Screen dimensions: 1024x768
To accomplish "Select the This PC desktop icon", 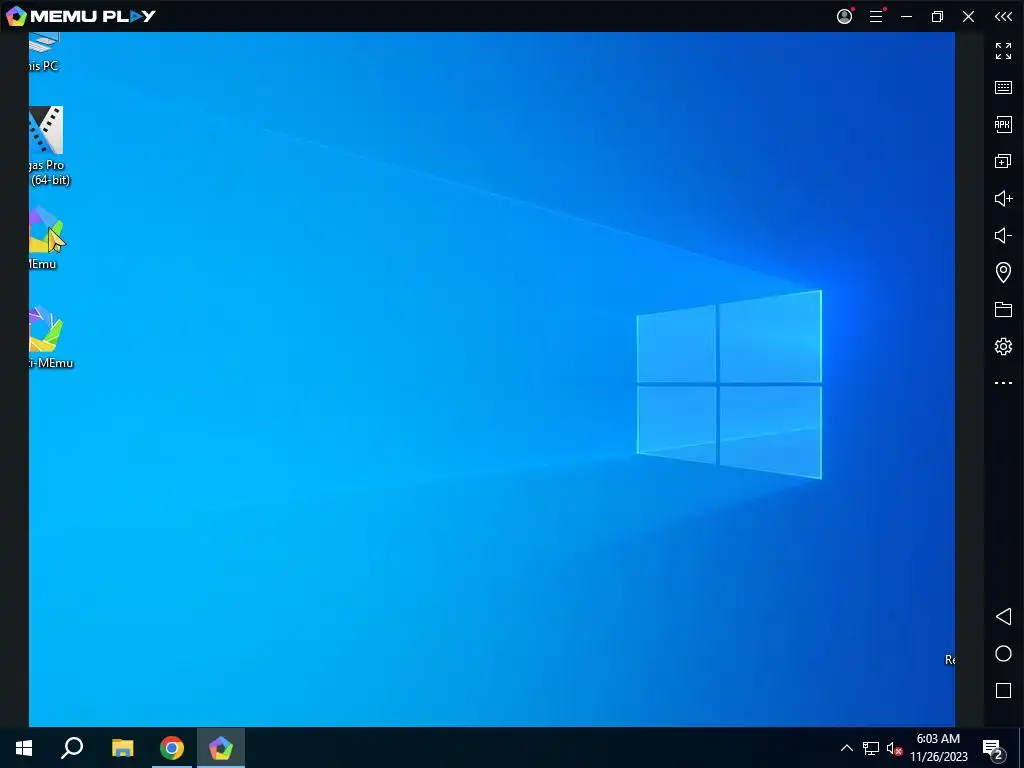I will click(x=44, y=52).
